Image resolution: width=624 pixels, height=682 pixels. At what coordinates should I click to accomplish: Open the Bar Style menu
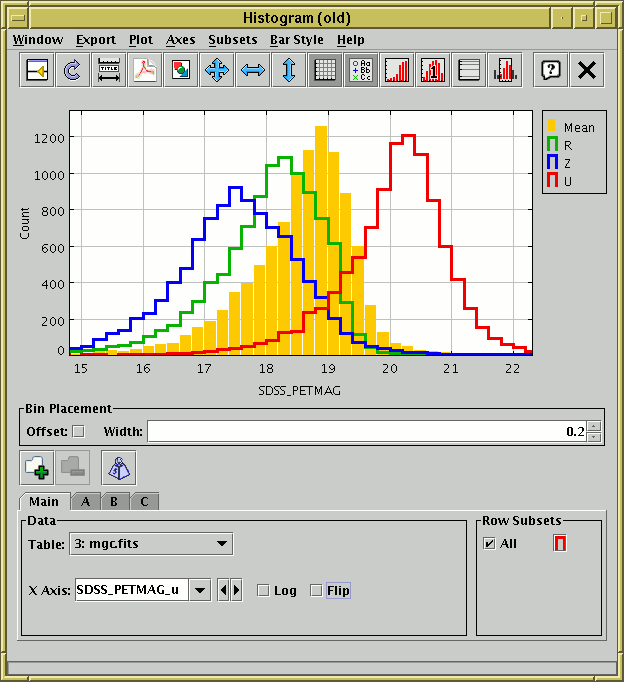click(x=297, y=40)
